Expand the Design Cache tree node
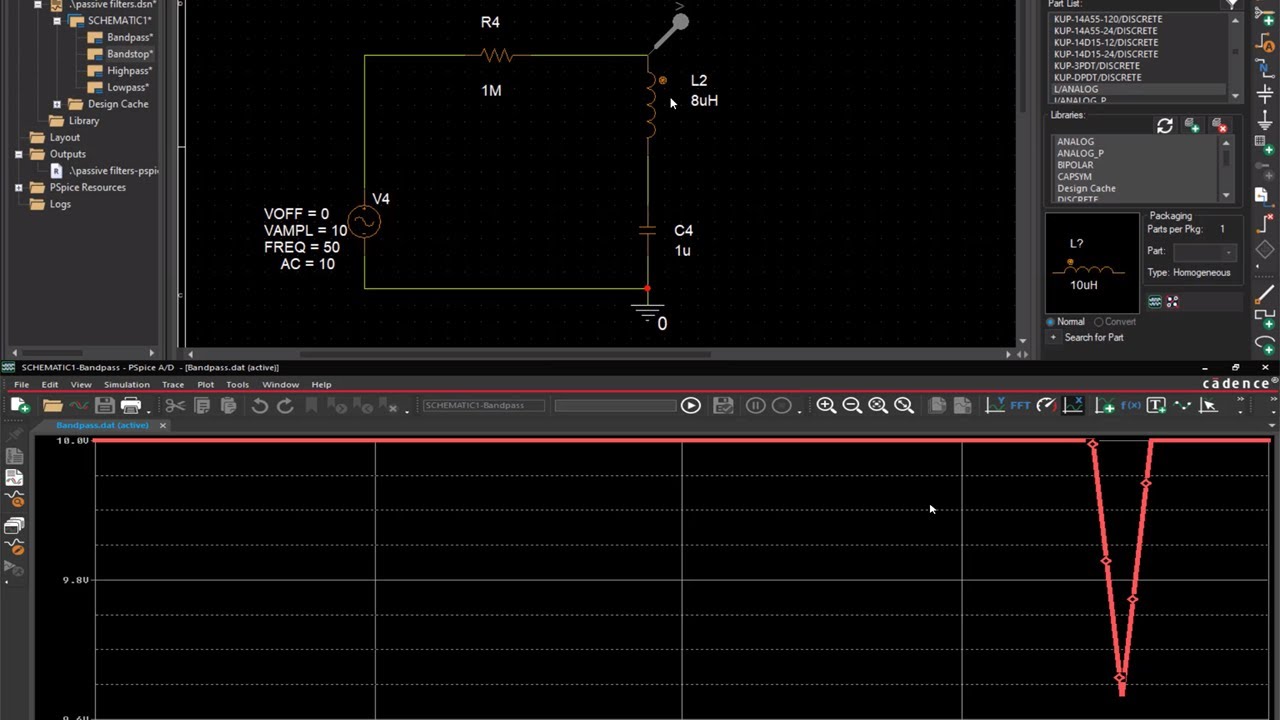The image size is (1280, 720). tap(57, 104)
